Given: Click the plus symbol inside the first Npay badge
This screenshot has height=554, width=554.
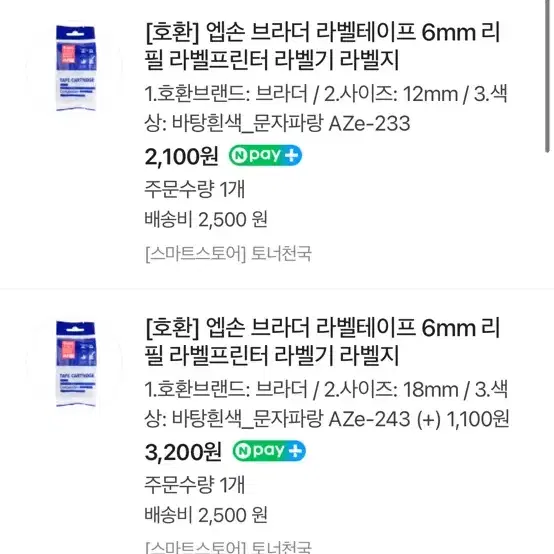Looking at the screenshot, I should [x=292, y=155].
